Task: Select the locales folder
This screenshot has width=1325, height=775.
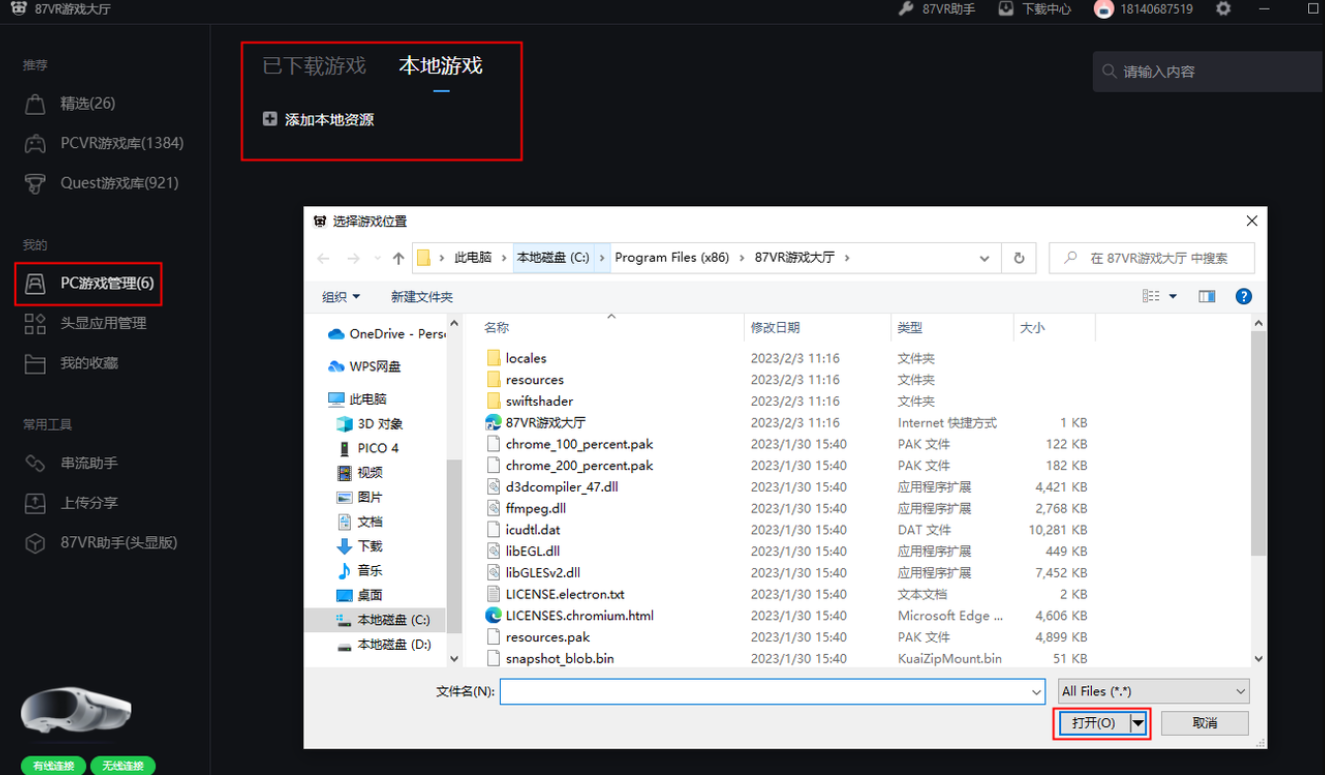Action: (x=526, y=358)
